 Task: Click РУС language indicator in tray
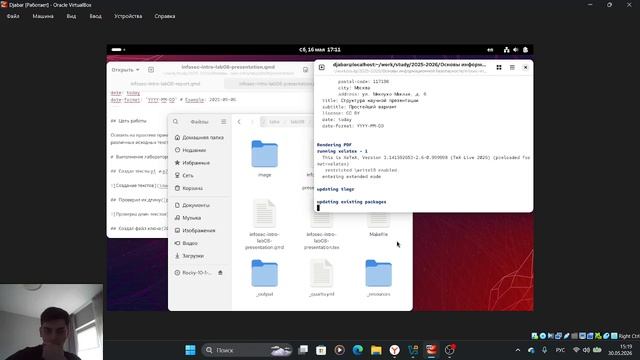pyautogui.click(x=560, y=350)
